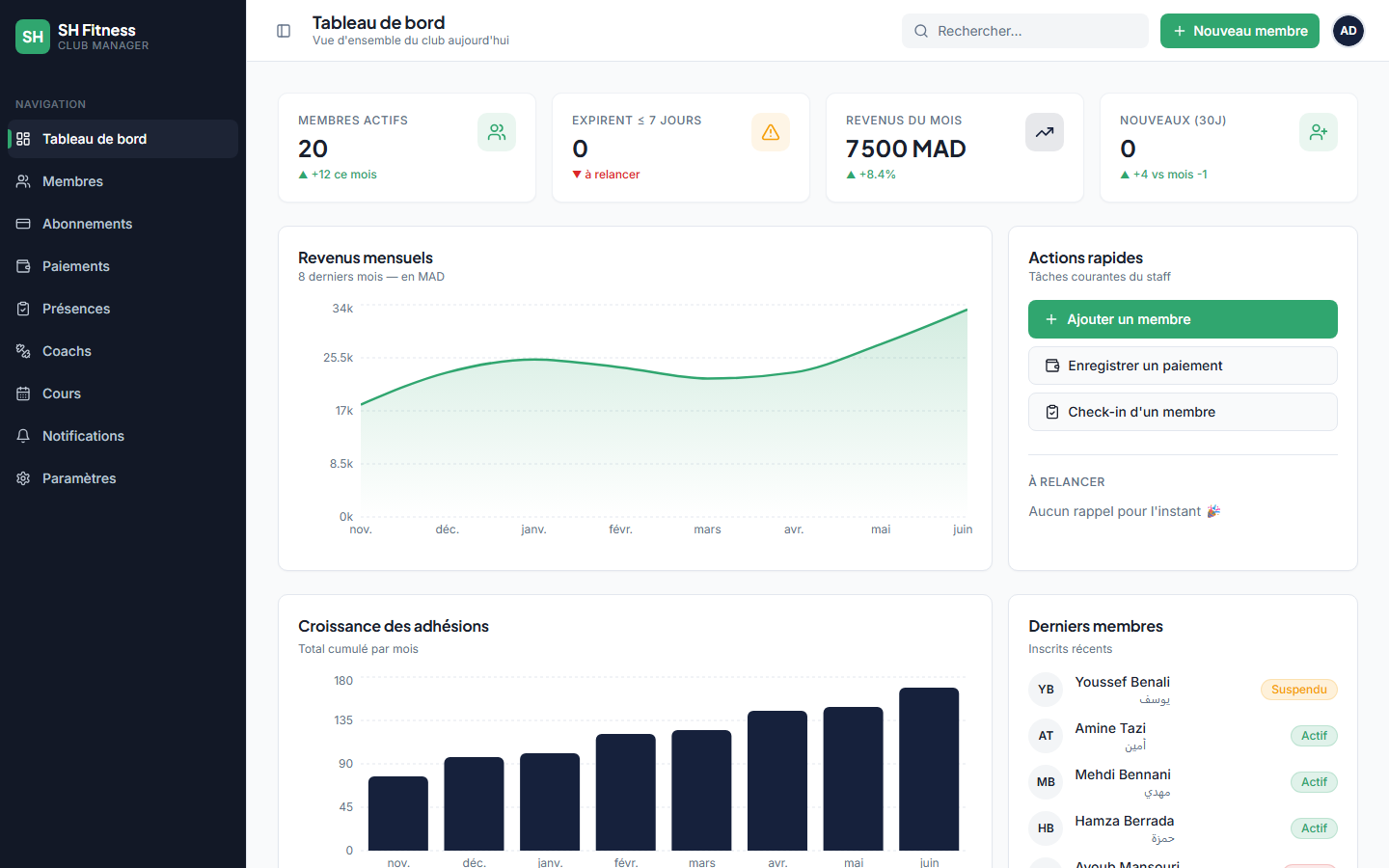Click the 7 500 MAD revenue value
1389x868 pixels.
[906, 149]
